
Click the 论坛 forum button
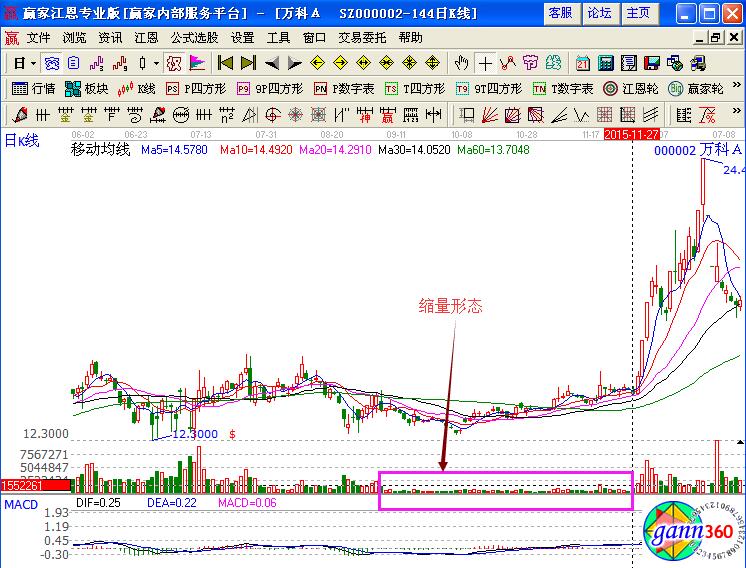[x=599, y=12]
